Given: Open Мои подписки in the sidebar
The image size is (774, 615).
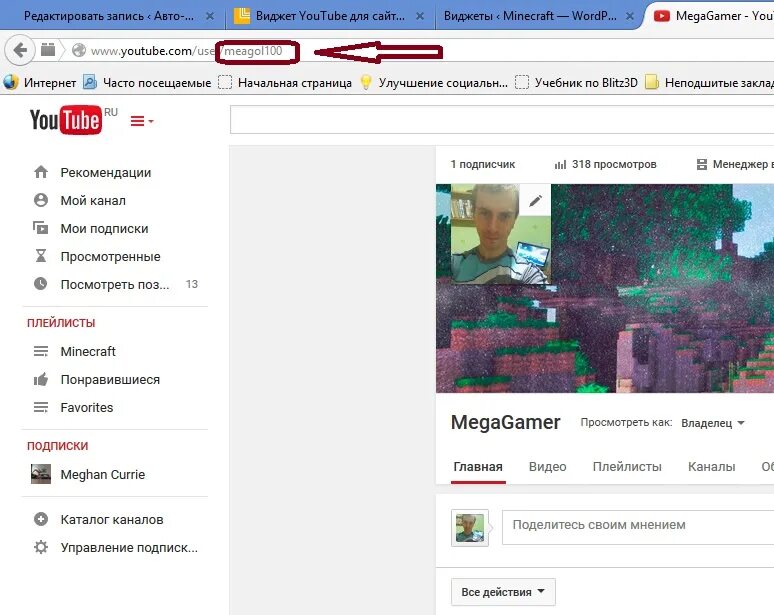Looking at the screenshot, I should point(104,229).
